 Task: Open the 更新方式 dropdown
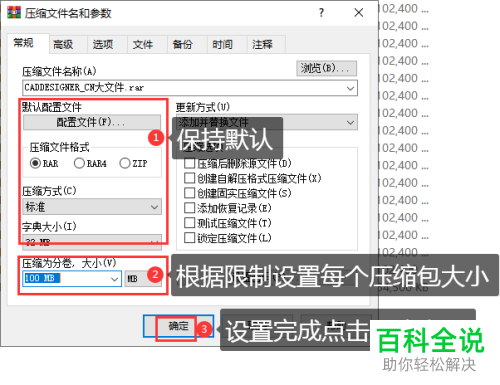tap(267, 122)
